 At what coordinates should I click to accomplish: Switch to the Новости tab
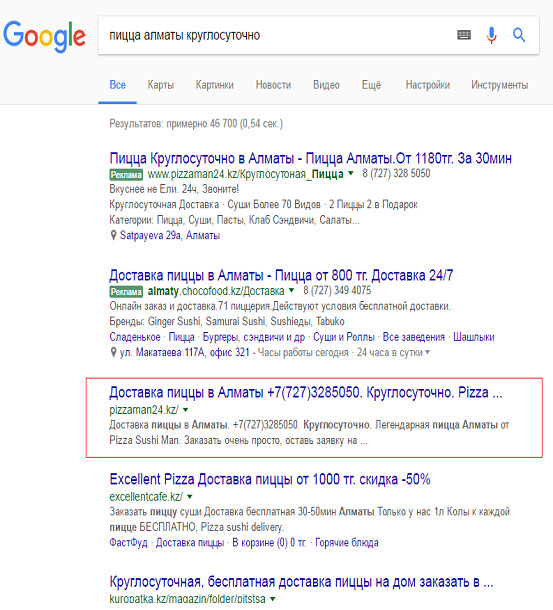(273, 85)
